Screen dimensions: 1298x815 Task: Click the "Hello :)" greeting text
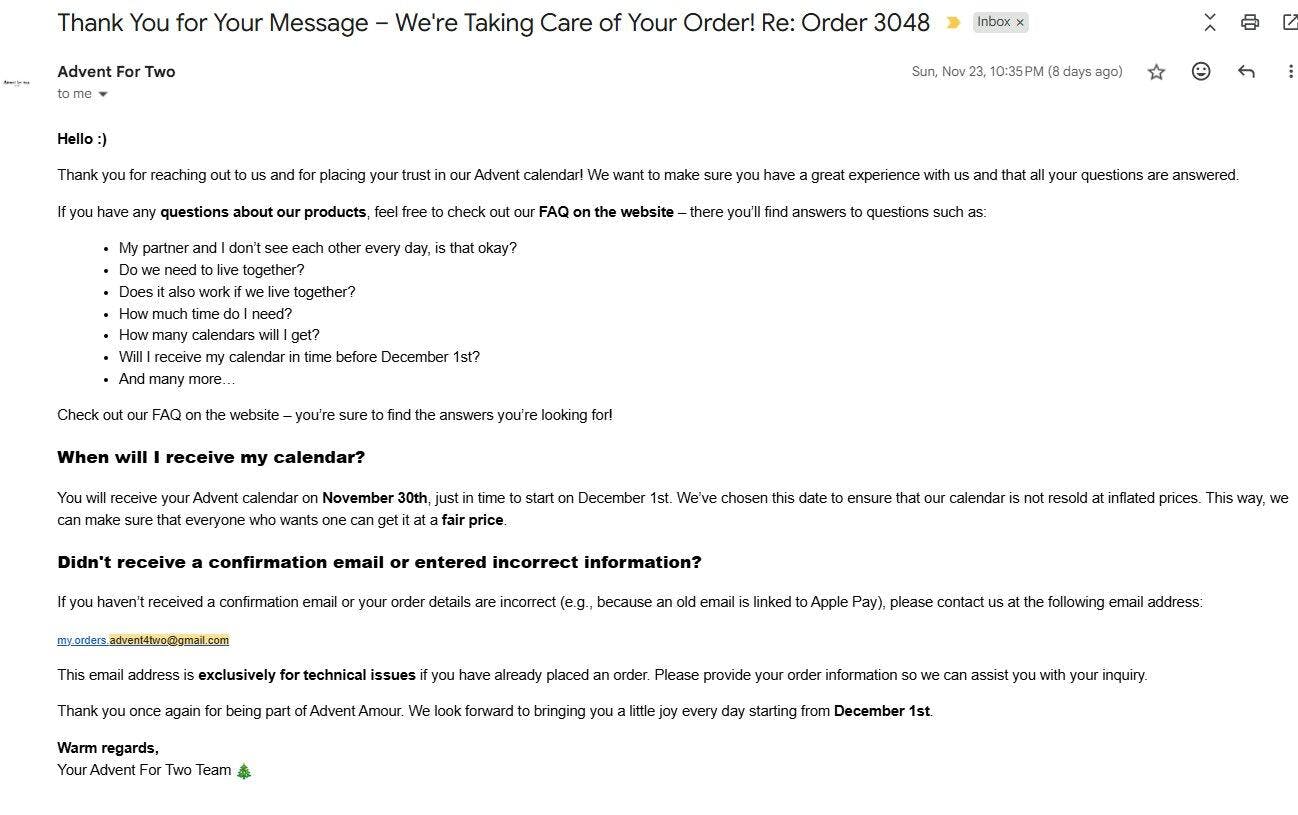tap(82, 139)
